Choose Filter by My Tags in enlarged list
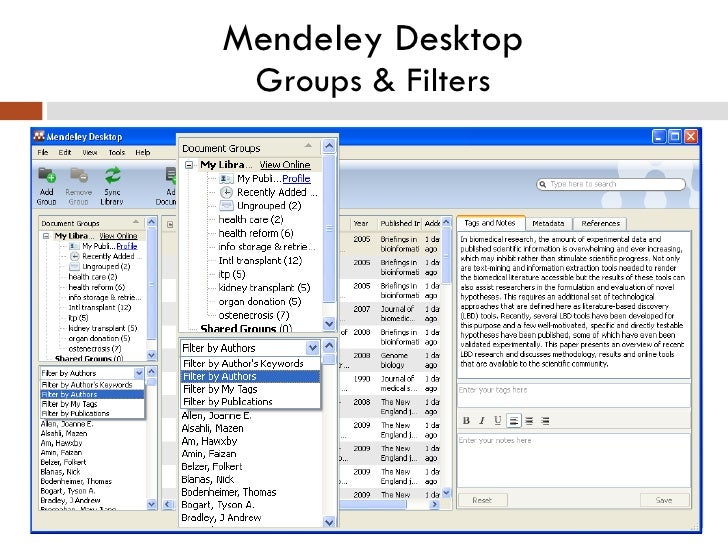The image size is (728, 546). [251, 389]
